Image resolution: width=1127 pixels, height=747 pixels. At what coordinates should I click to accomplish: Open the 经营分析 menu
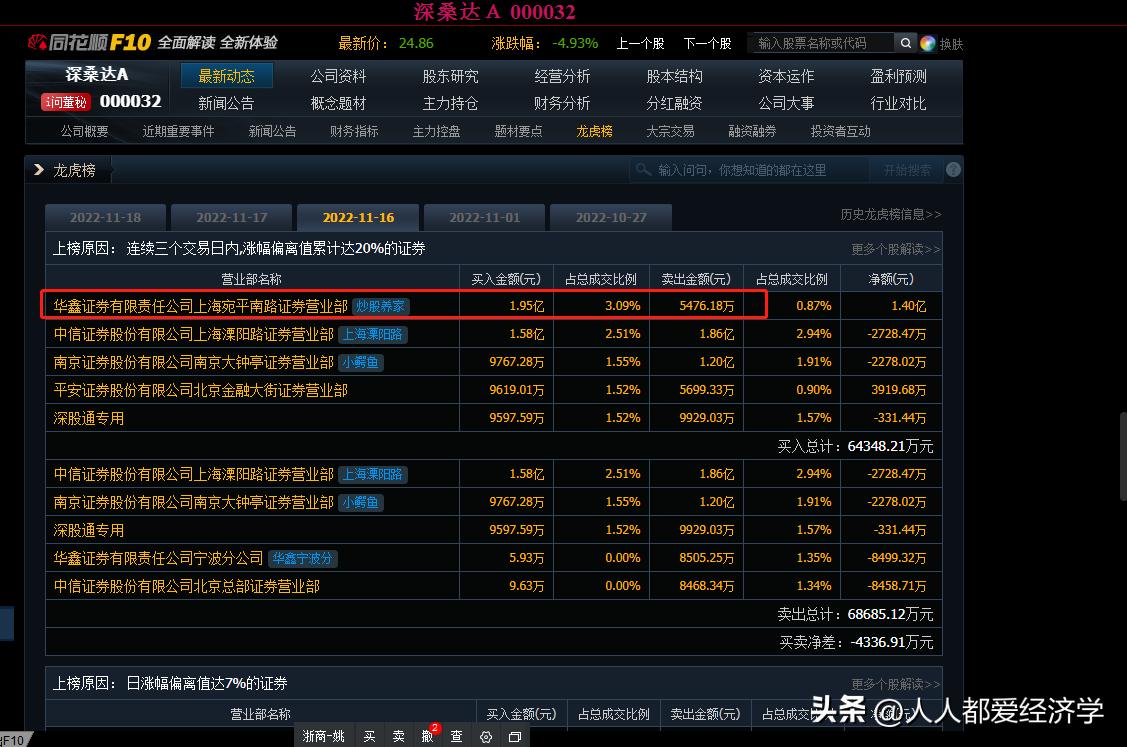tap(562, 76)
